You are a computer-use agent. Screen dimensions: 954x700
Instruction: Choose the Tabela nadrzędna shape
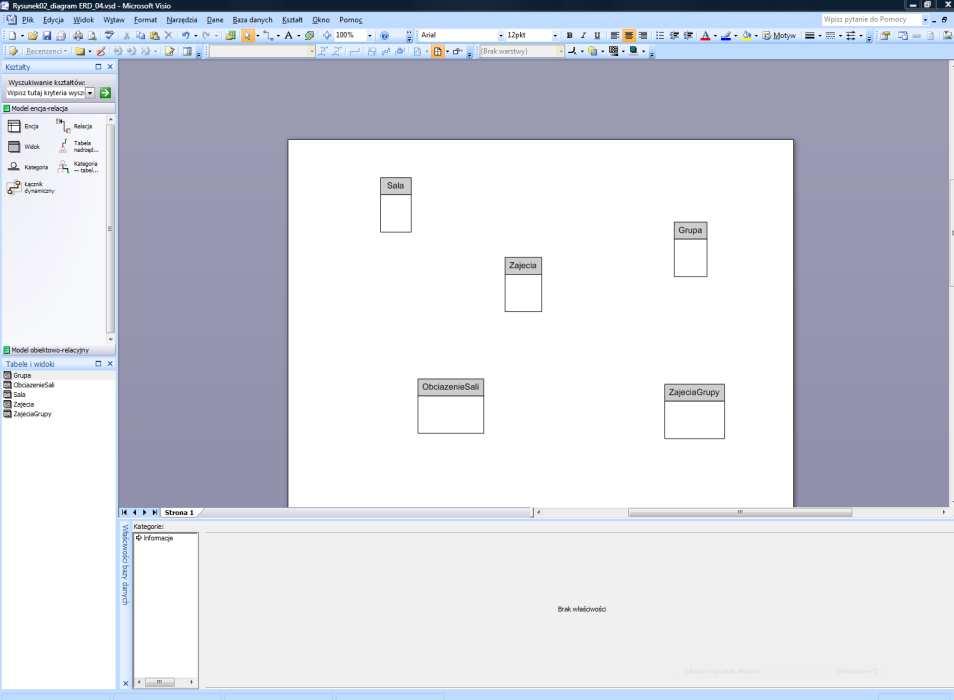pos(78,146)
